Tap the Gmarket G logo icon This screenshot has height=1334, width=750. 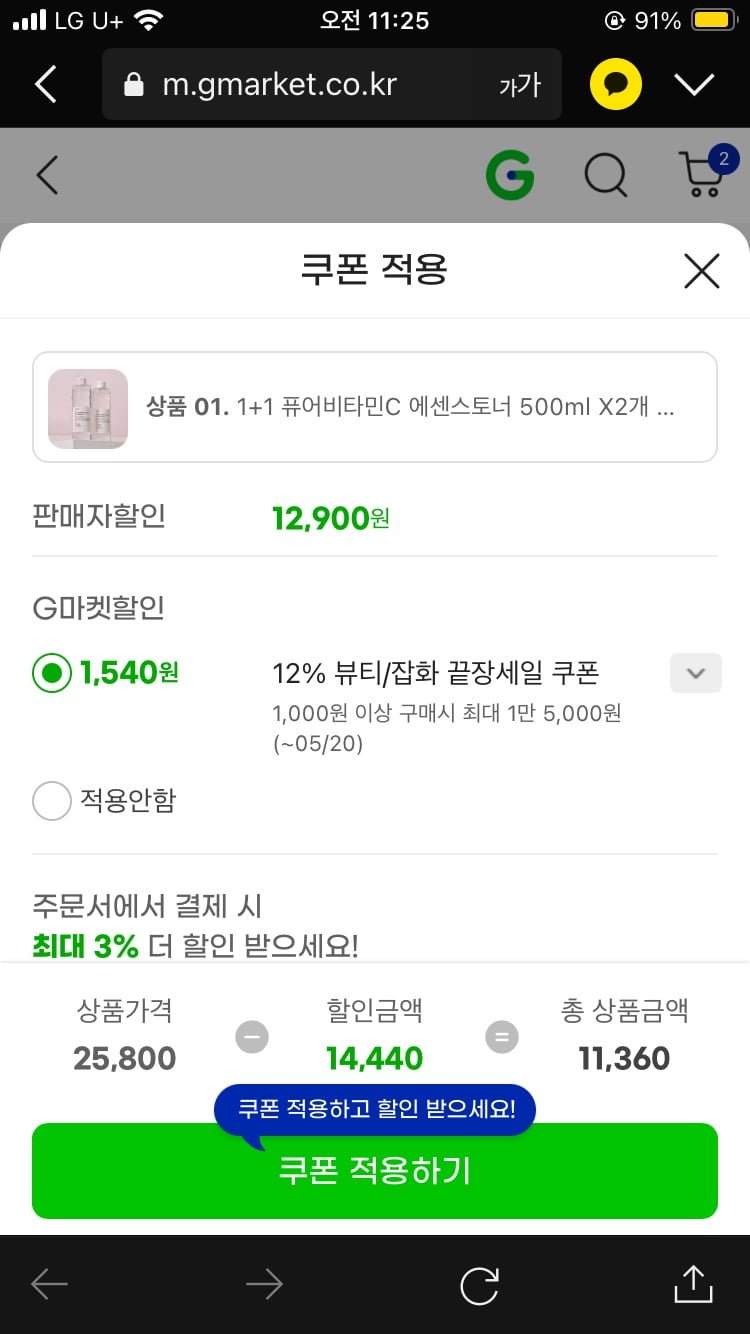pyautogui.click(x=509, y=176)
